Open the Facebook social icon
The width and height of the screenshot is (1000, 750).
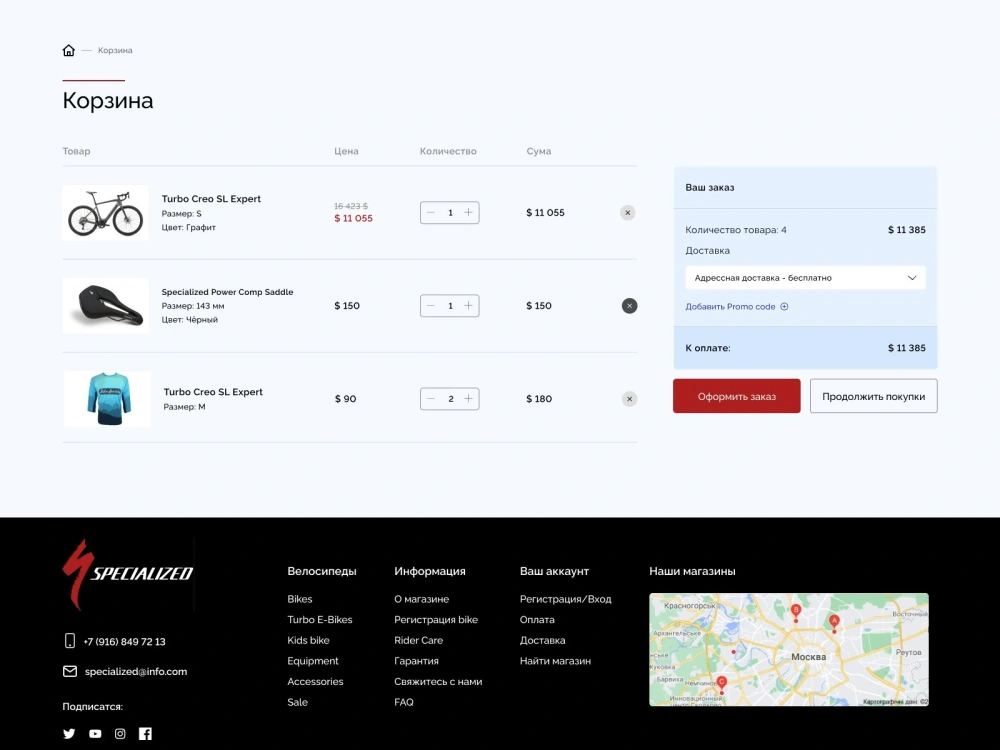click(x=145, y=734)
